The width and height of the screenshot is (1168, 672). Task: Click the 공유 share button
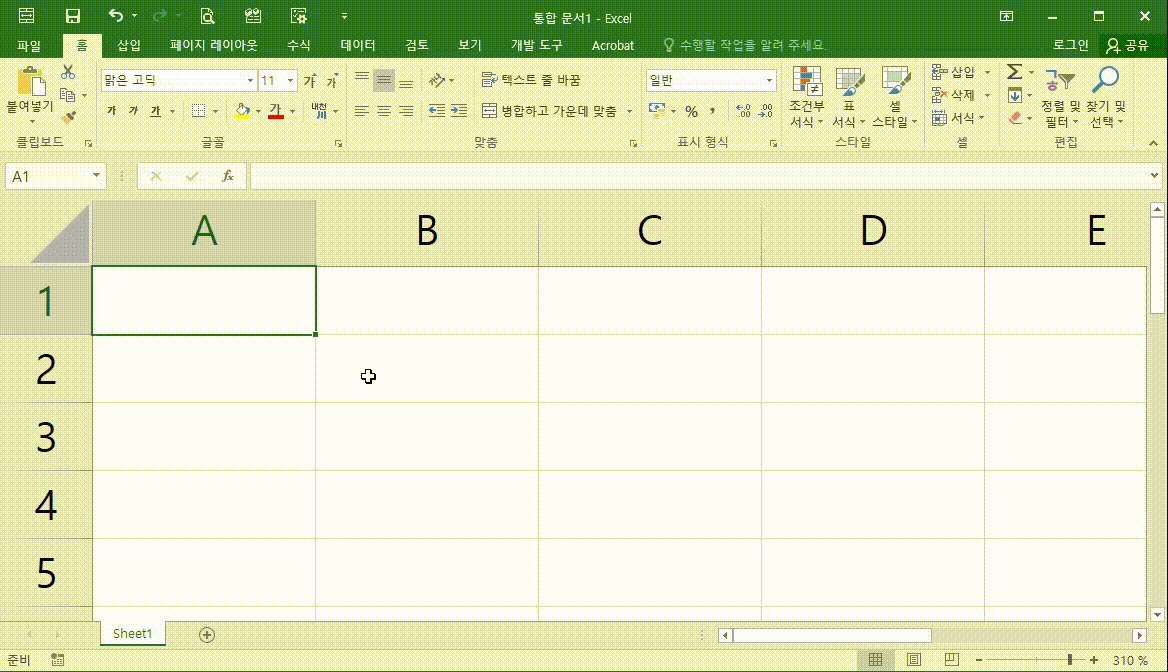click(1129, 45)
